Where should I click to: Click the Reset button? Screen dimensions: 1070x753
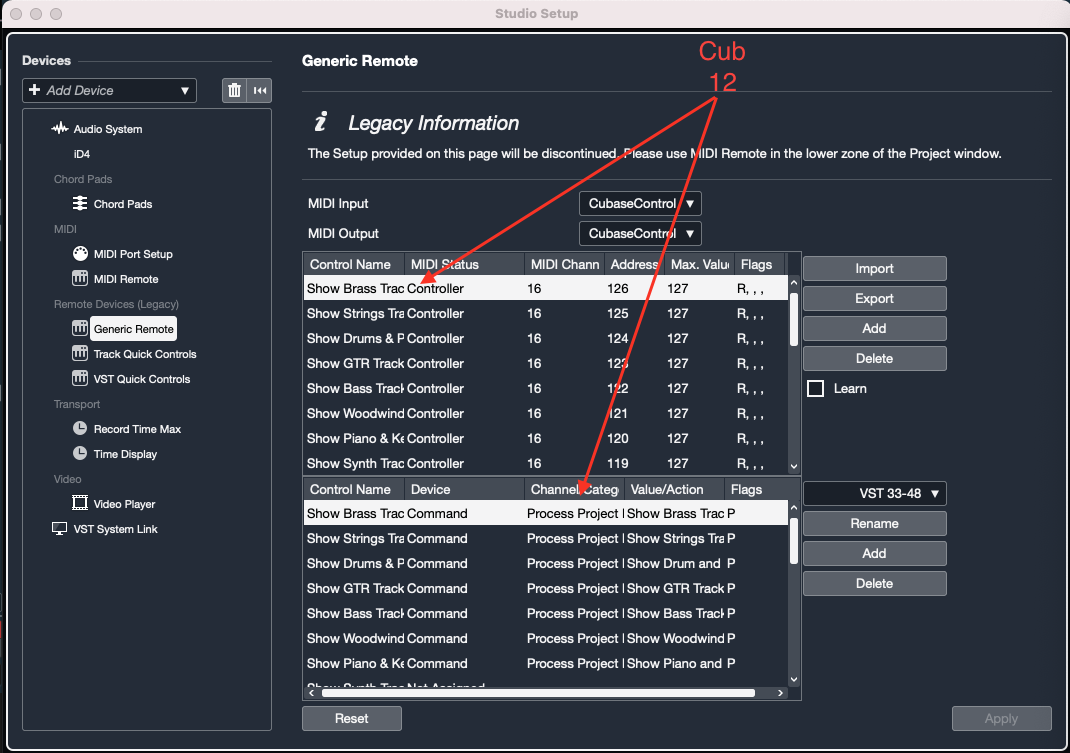(351, 718)
